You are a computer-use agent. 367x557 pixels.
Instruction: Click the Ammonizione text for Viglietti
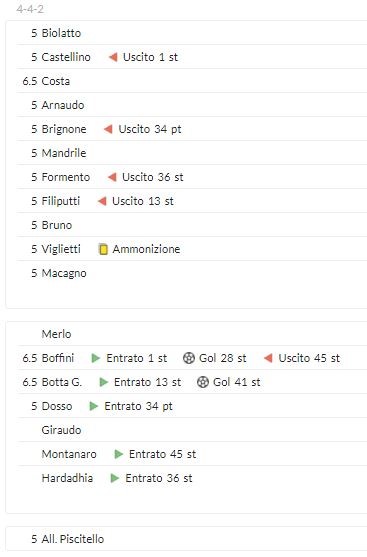146,249
